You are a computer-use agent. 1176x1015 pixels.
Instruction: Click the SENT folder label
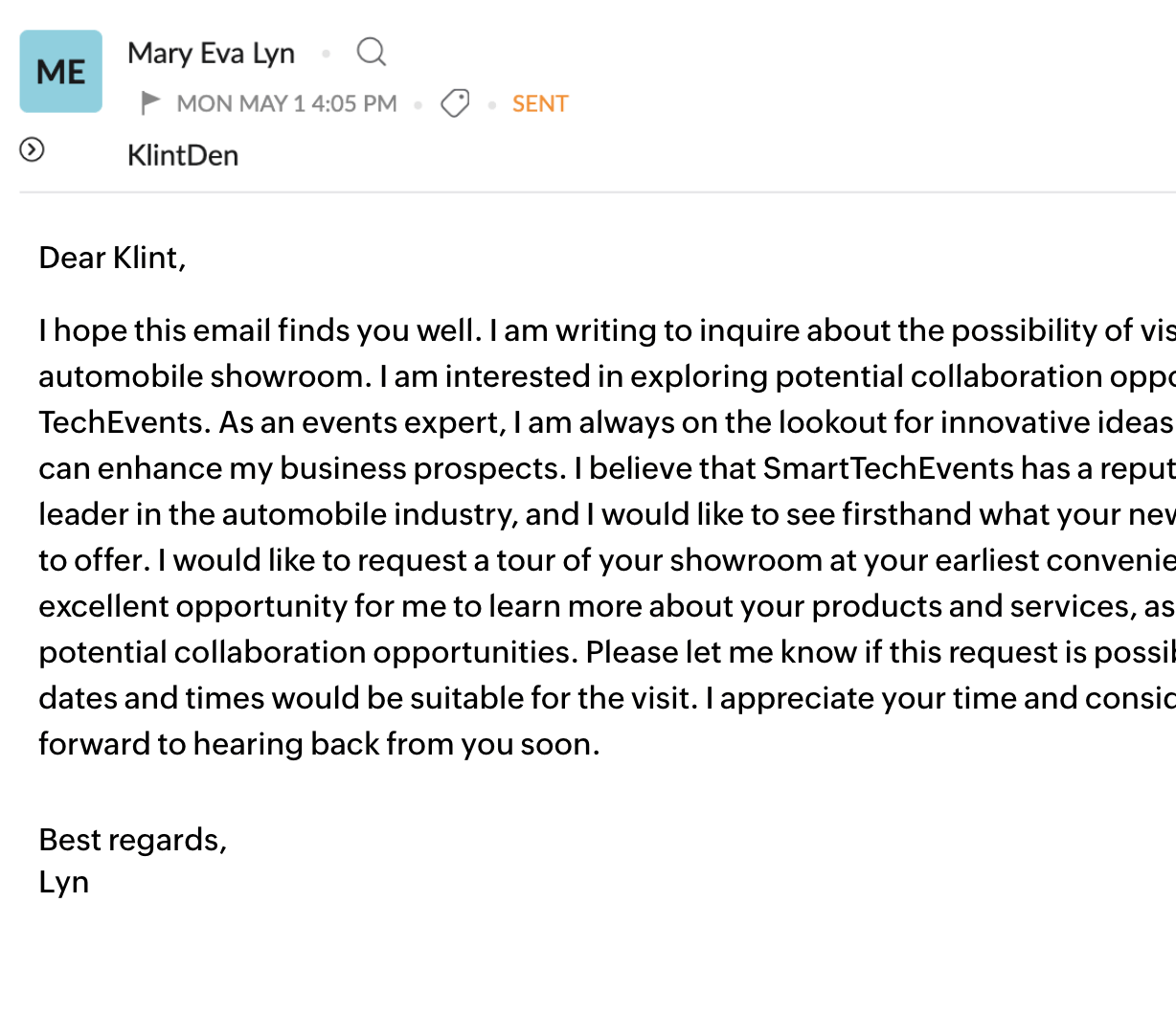tap(540, 103)
